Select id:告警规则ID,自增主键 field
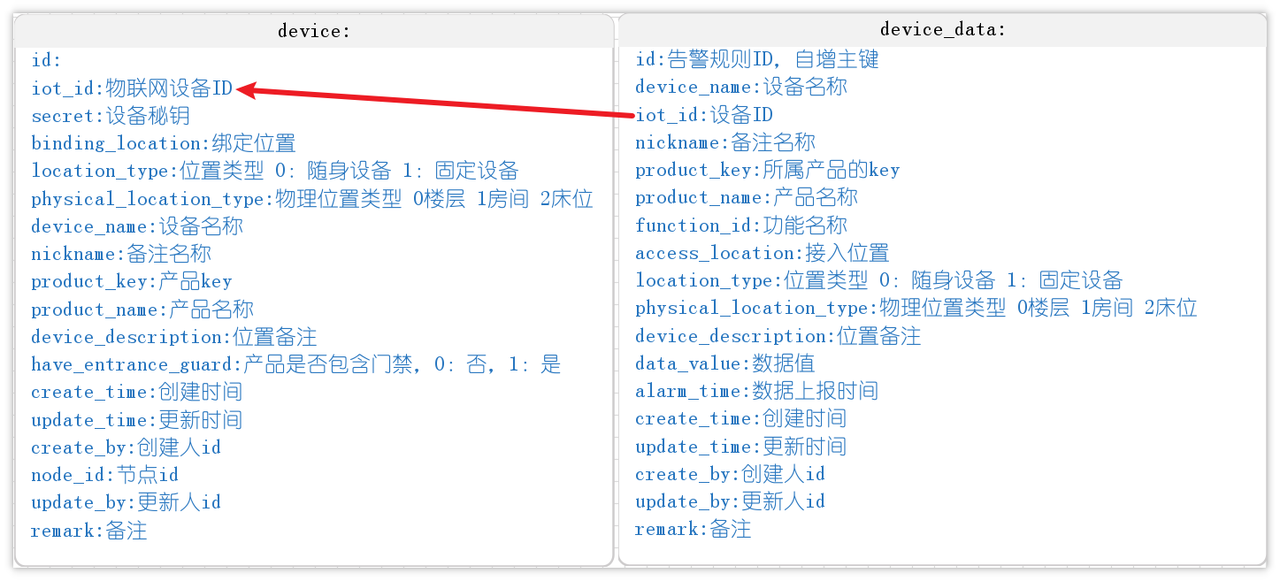This screenshot has width=1280, height=581. (757, 60)
